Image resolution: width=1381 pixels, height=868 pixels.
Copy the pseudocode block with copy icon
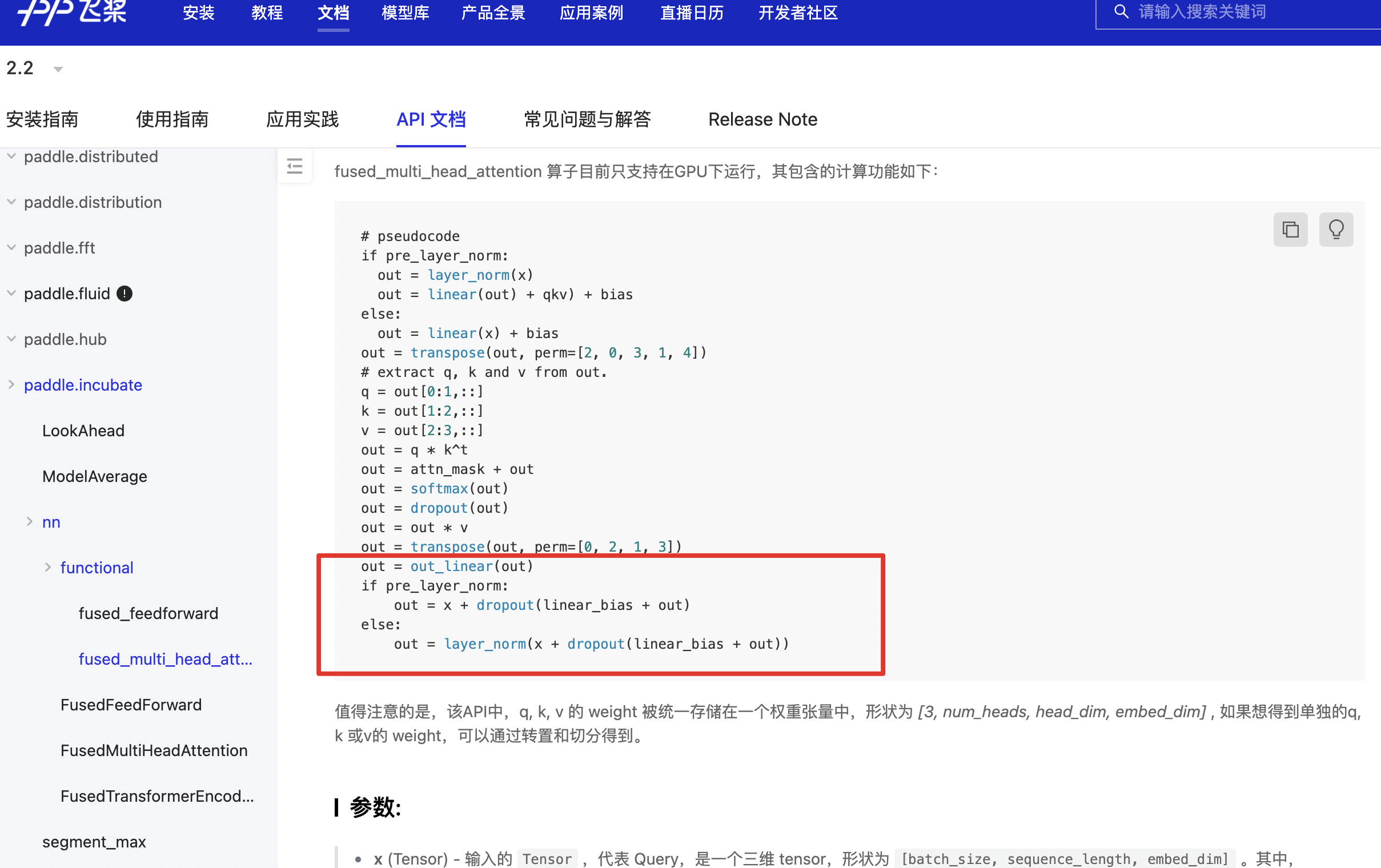(1290, 230)
